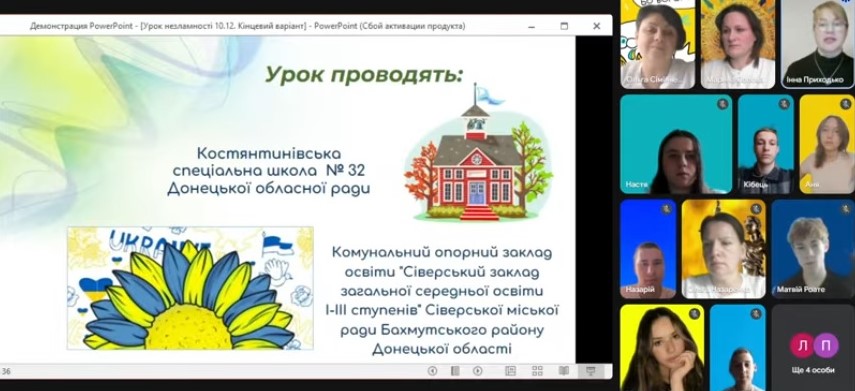
Task: Click the purple П avatar circle
Action: [826, 345]
